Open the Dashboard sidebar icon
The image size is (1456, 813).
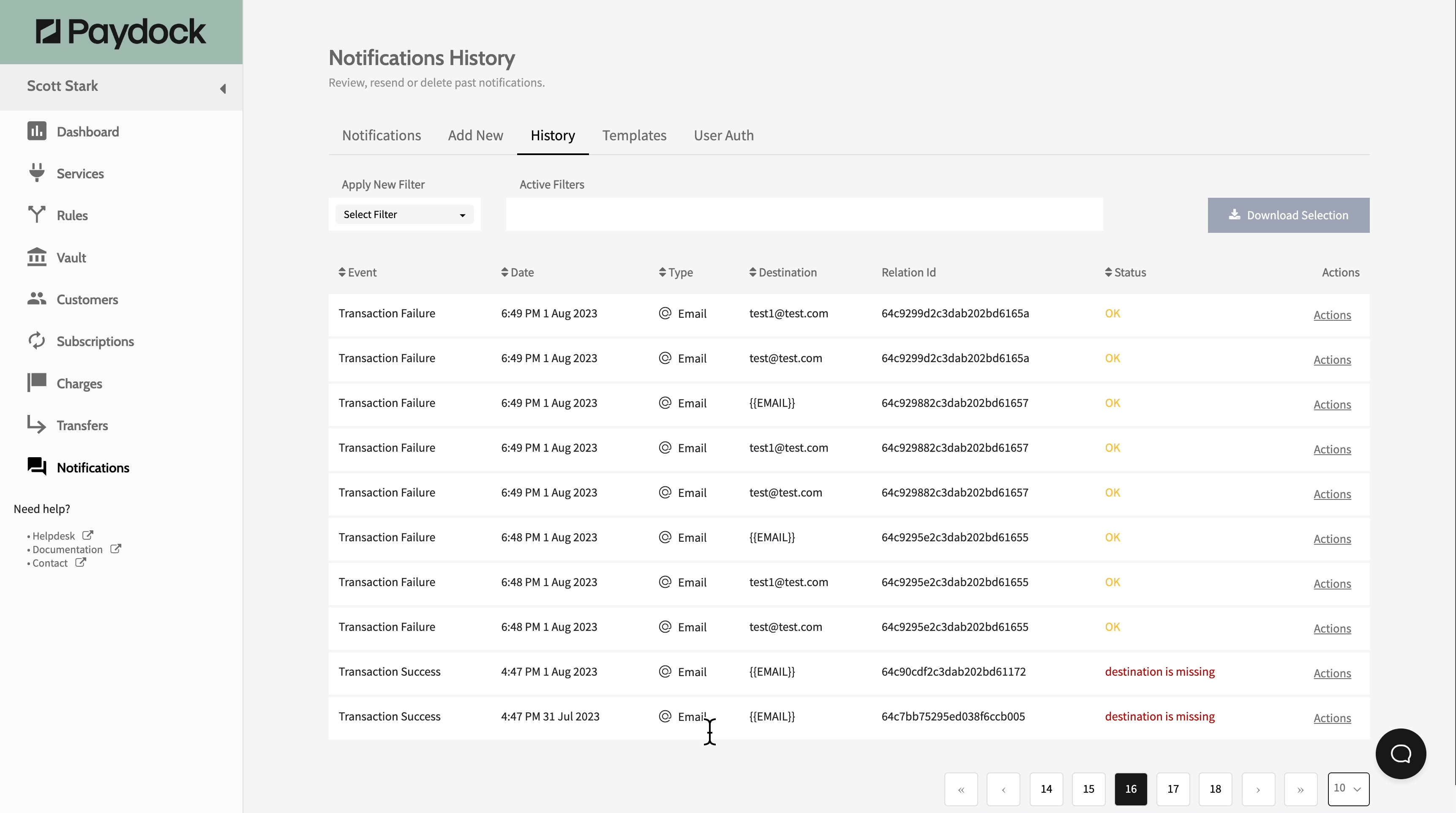37,131
